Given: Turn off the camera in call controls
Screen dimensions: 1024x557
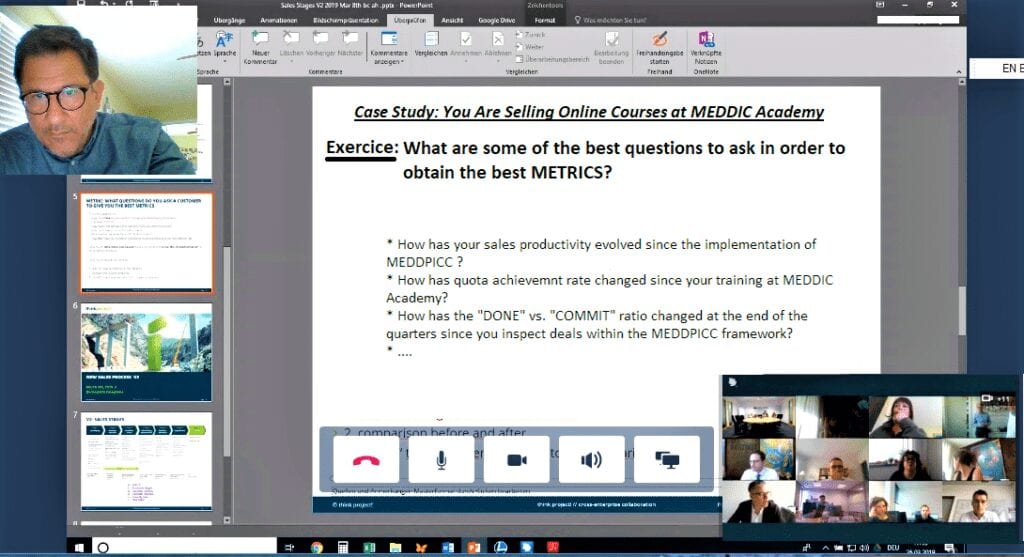Looking at the screenshot, I should tap(517, 460).
